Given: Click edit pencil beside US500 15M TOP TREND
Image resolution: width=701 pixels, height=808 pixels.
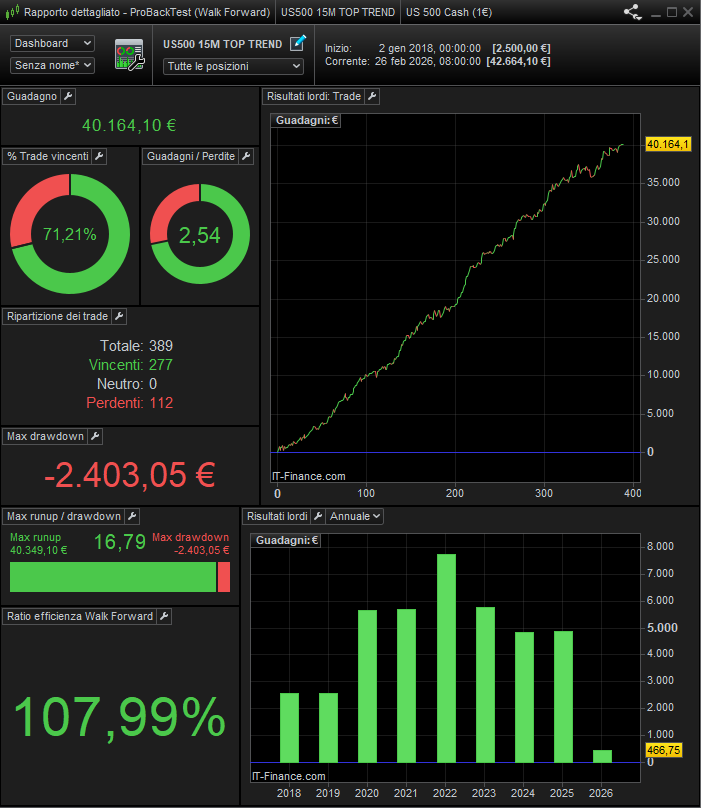Looking at the screenshot, I should 297,43.
